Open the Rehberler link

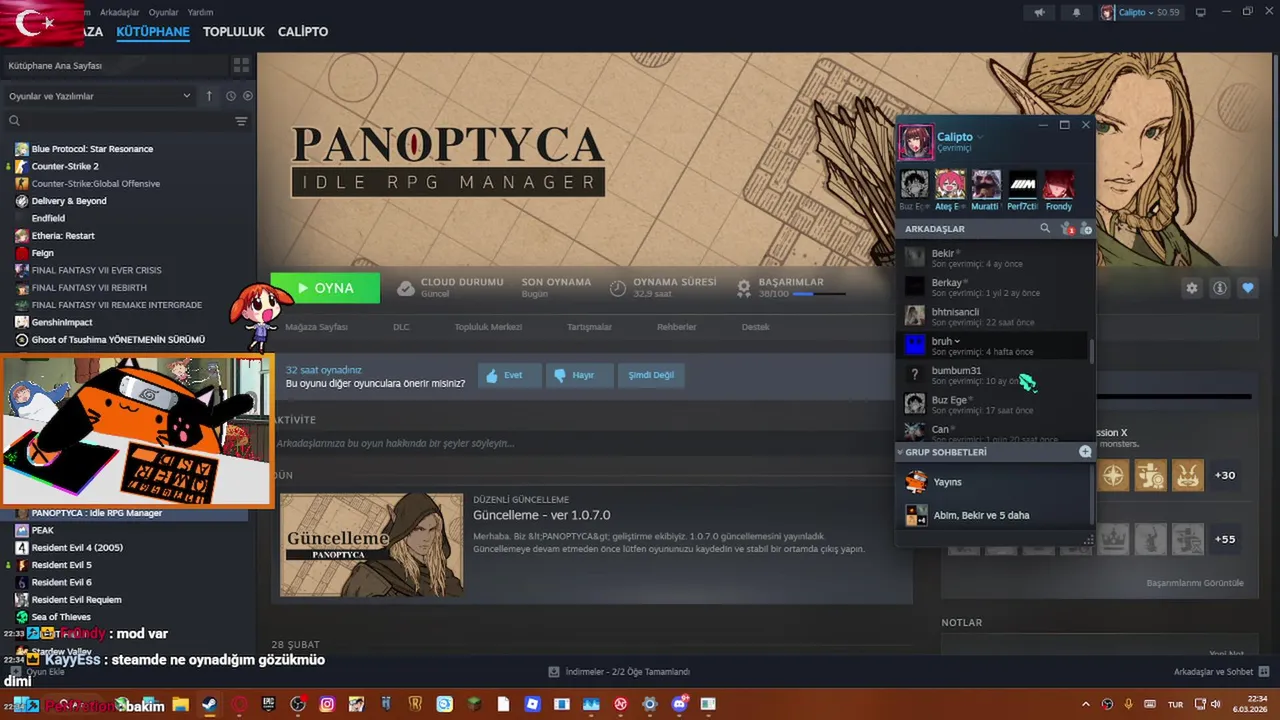676,327
